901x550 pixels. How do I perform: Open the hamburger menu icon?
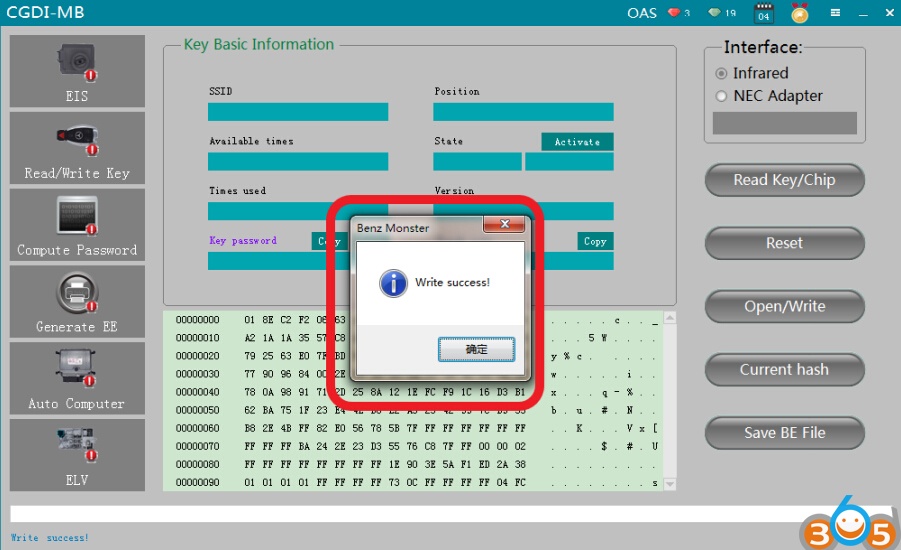click(x=835, y=13)
